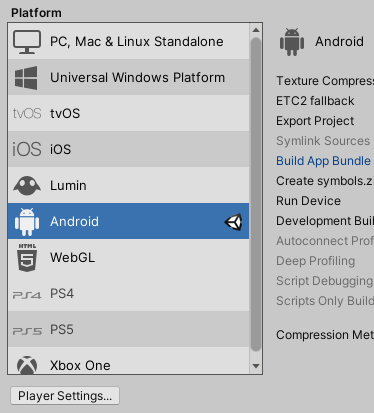Select the PS4 platform row
Viewport: 374px width, 413px height.
128,293
